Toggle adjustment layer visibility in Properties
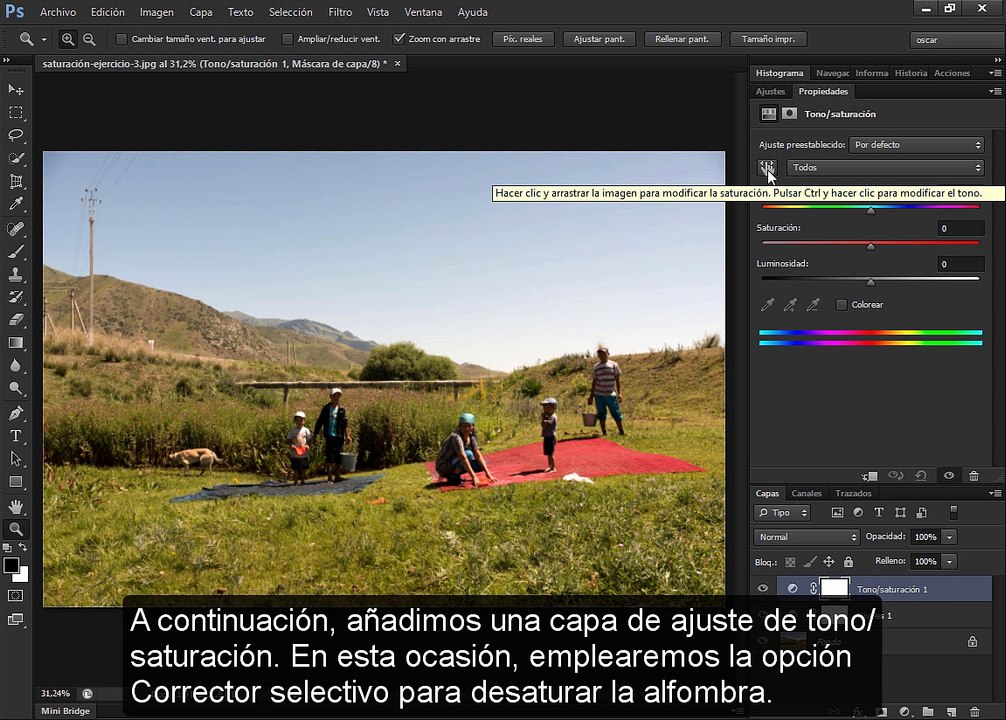 pos(948,476)
